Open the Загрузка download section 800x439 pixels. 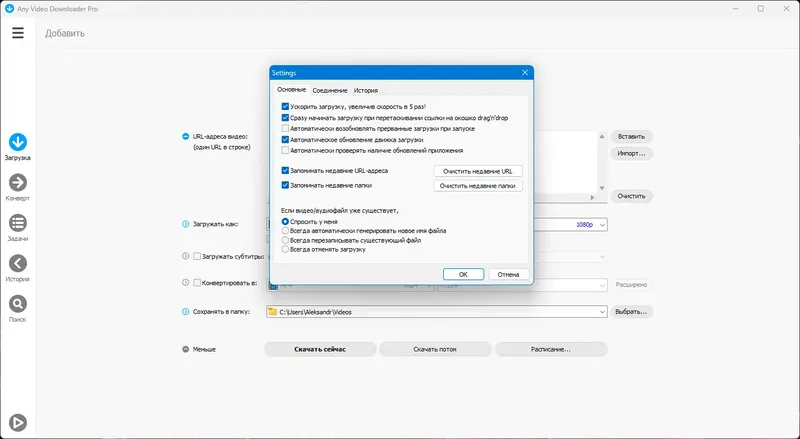(18, 147)
